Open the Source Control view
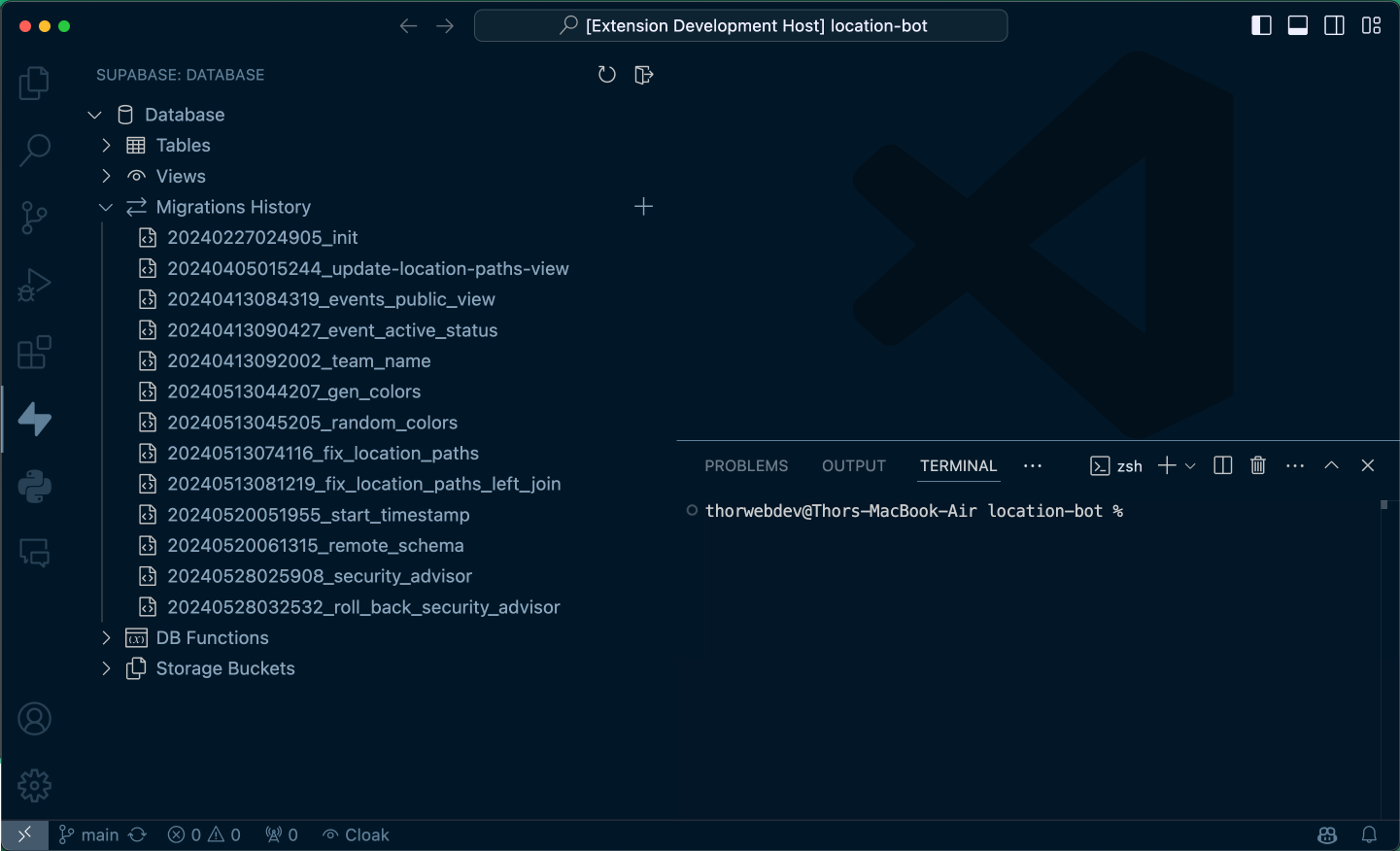 (x=34, y=218)
